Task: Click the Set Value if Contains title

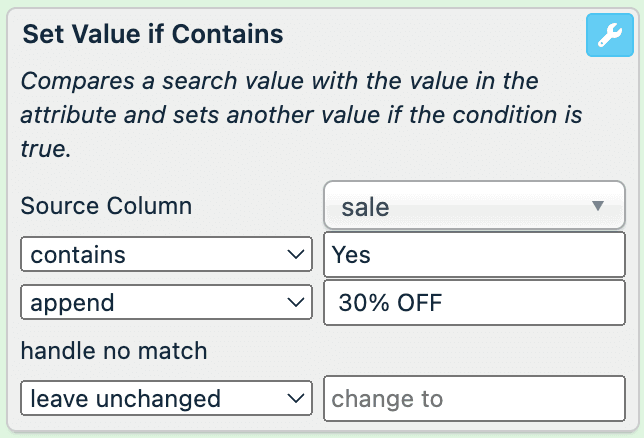Action: click(153, 34)
